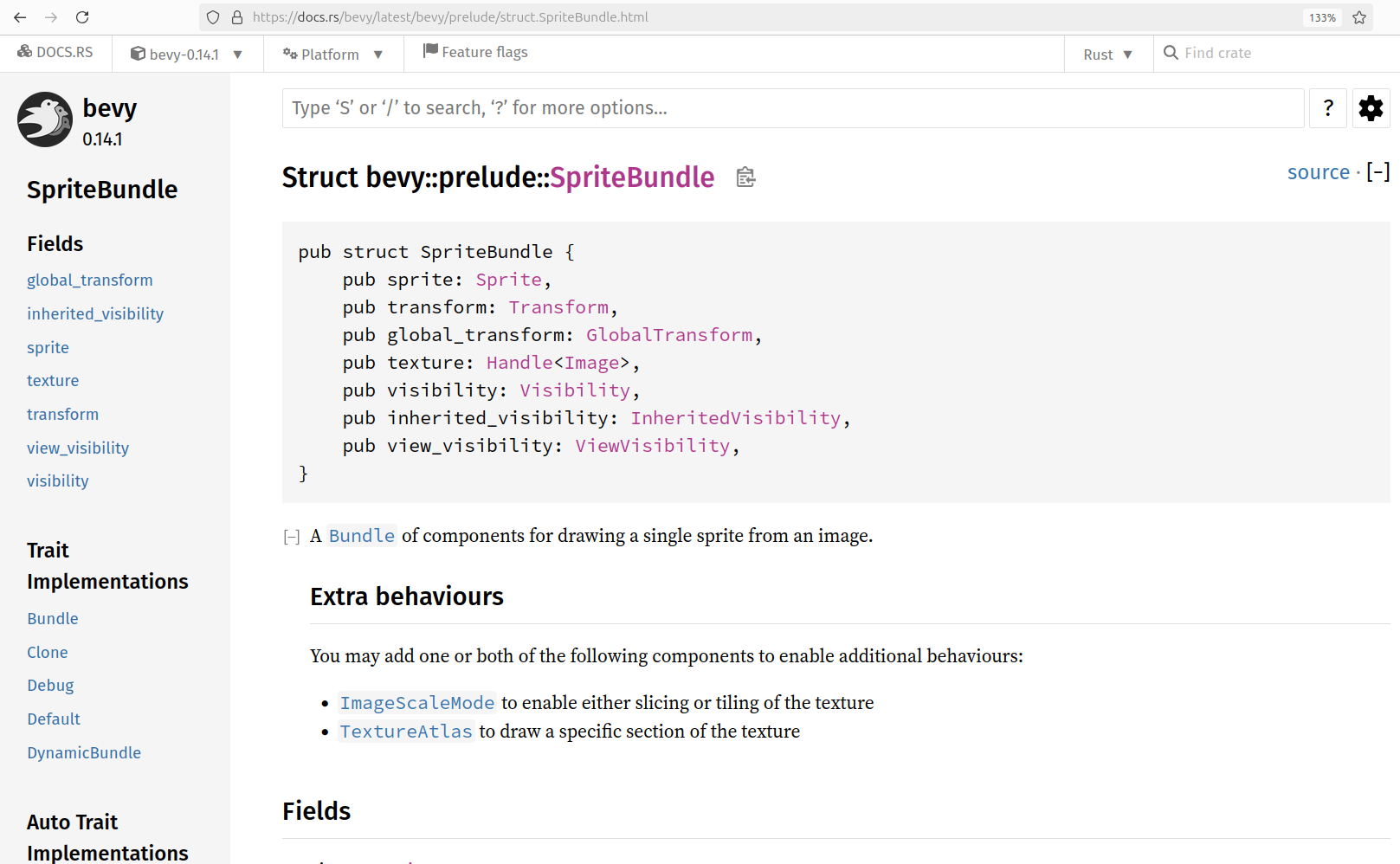Click the prelude module in the heading

click(487, 177)
